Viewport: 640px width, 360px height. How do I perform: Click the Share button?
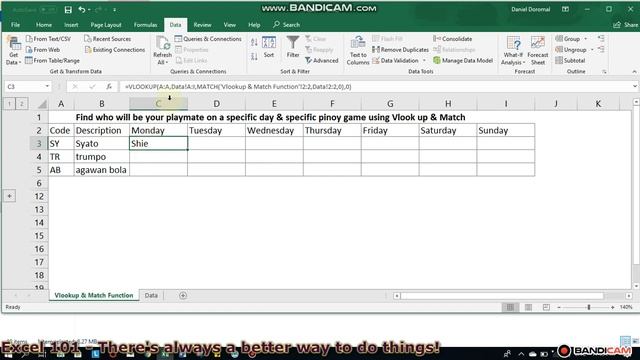(626, 25)
